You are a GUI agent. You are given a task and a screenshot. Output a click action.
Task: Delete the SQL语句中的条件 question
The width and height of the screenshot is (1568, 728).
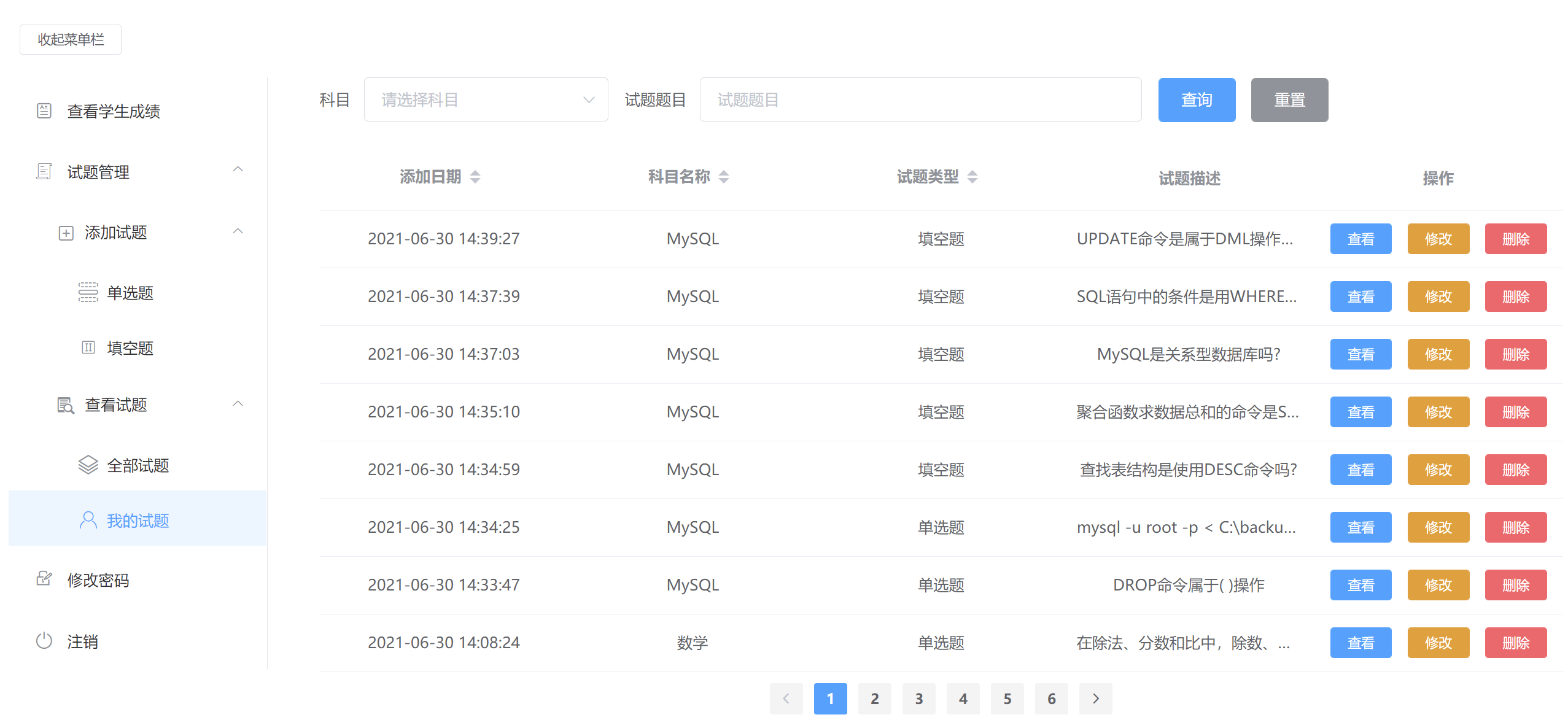click(x=1516, y=296)
